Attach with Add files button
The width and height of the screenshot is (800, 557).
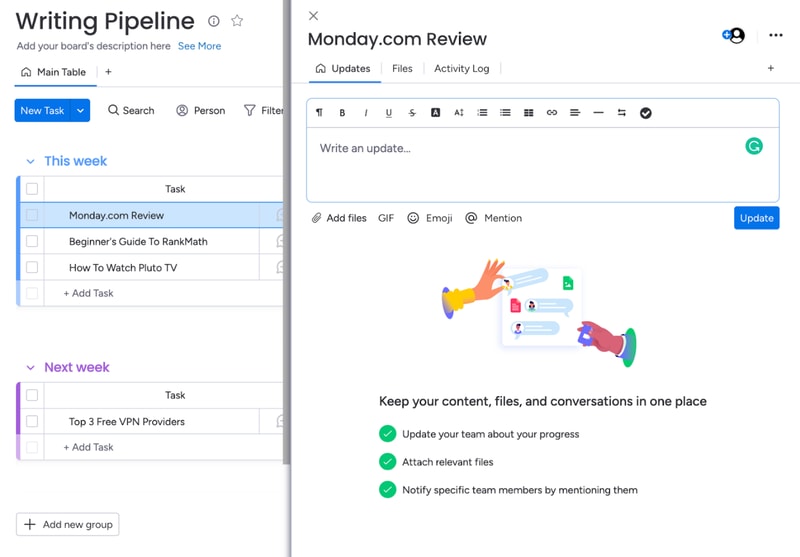pos(339,218)
